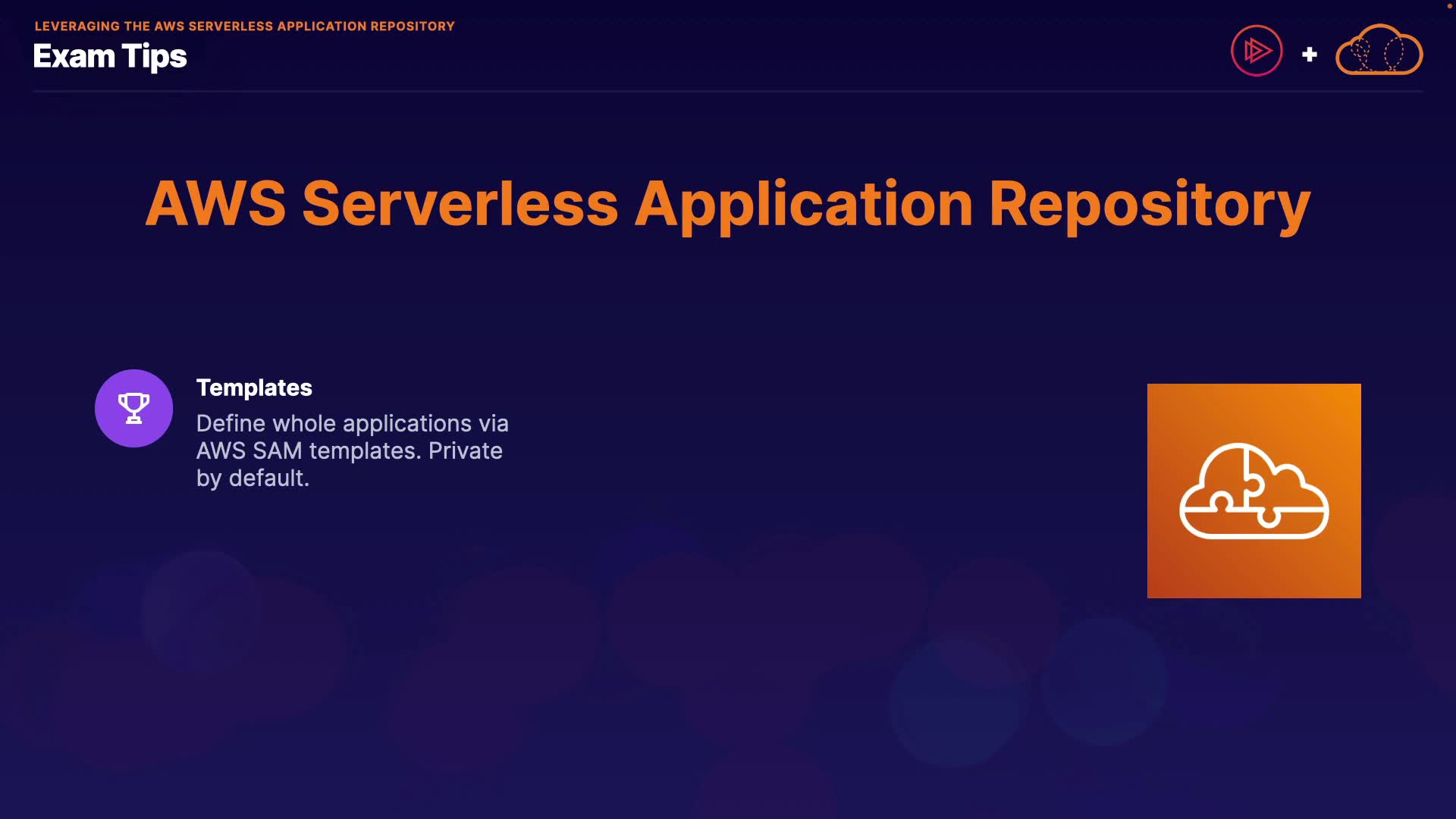1456x819 pixels.
Task: Click the word Application in the large title
Action: tap(803, 203)
